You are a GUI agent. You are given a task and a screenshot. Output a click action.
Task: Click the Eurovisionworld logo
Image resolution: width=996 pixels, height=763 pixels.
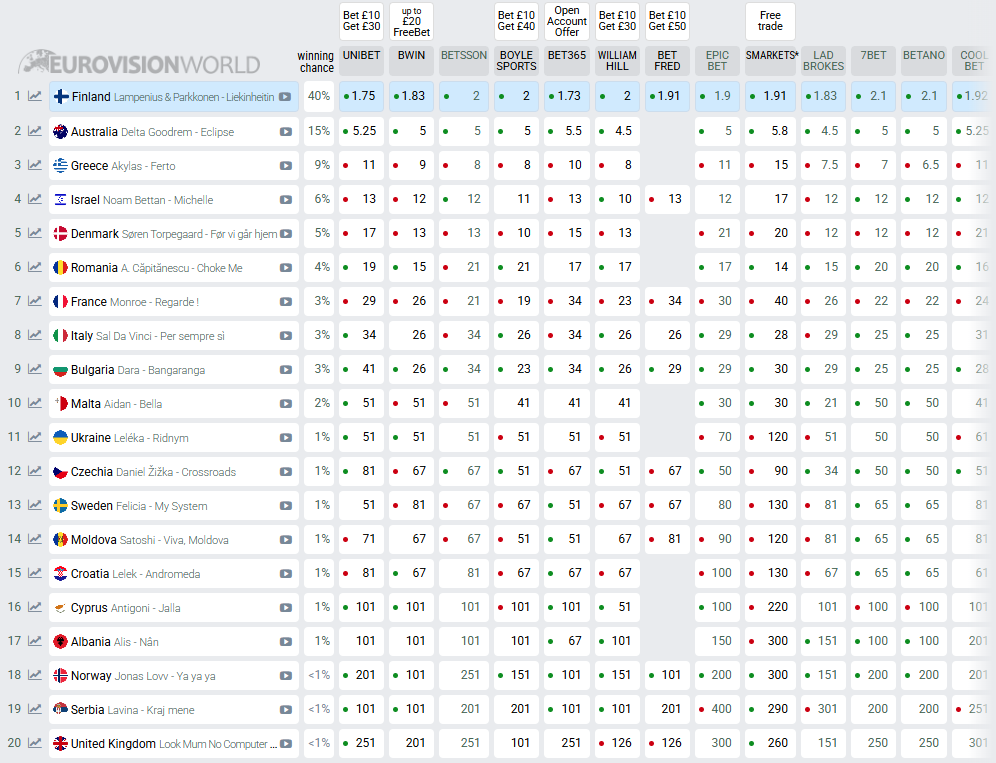[139, 63]
